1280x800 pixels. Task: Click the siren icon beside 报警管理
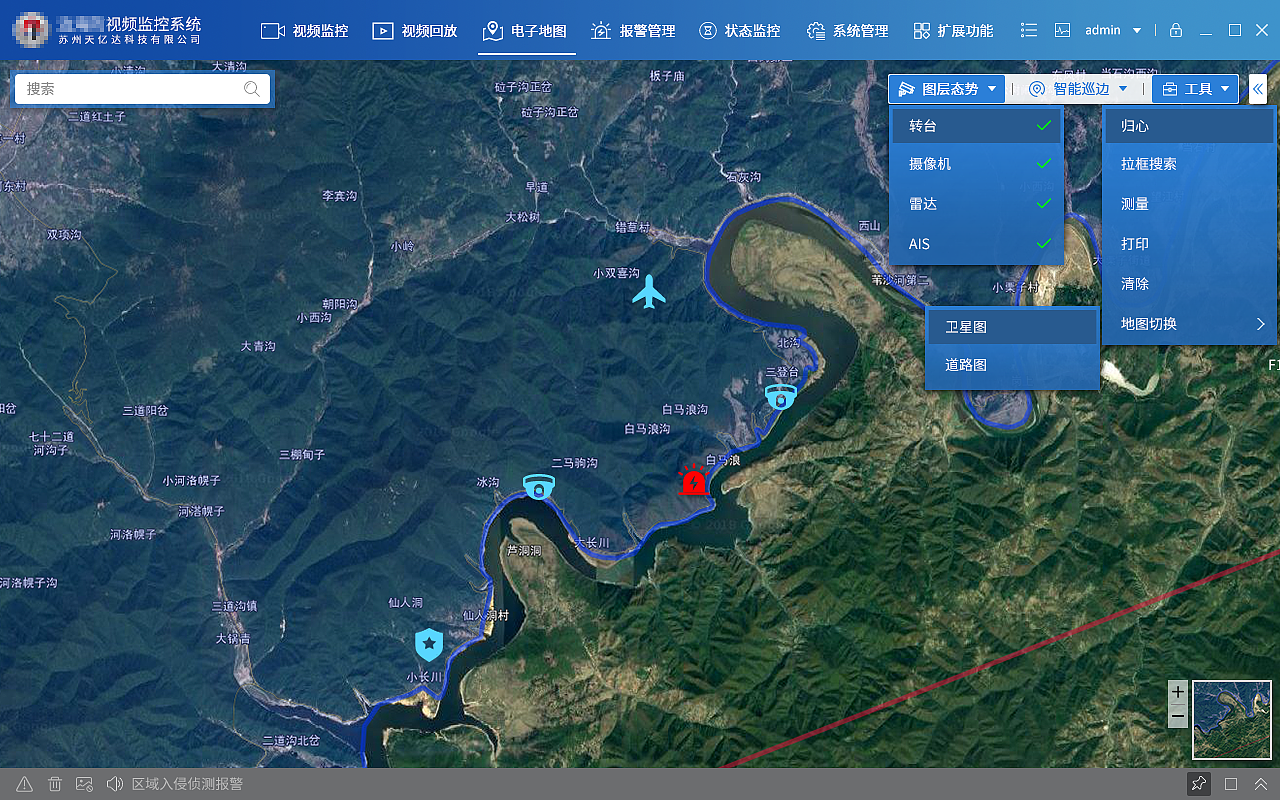click(x=601, y=31)
